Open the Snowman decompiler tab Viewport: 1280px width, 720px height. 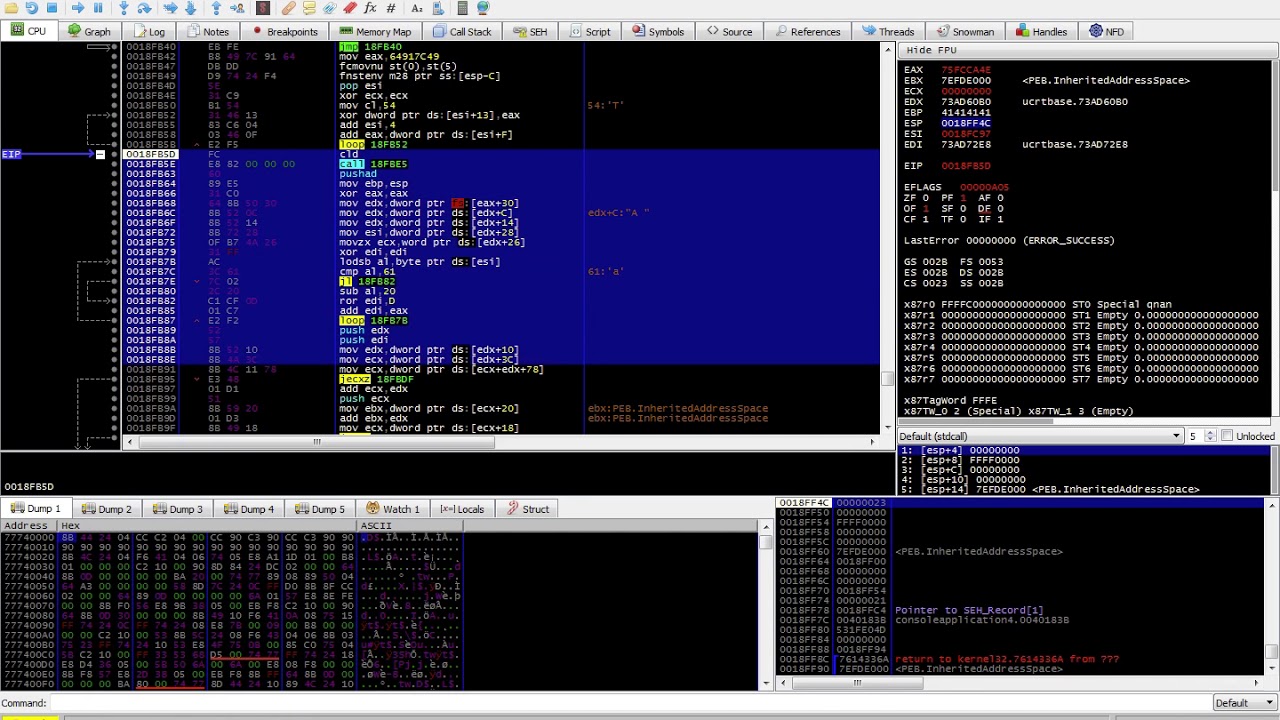964,31
